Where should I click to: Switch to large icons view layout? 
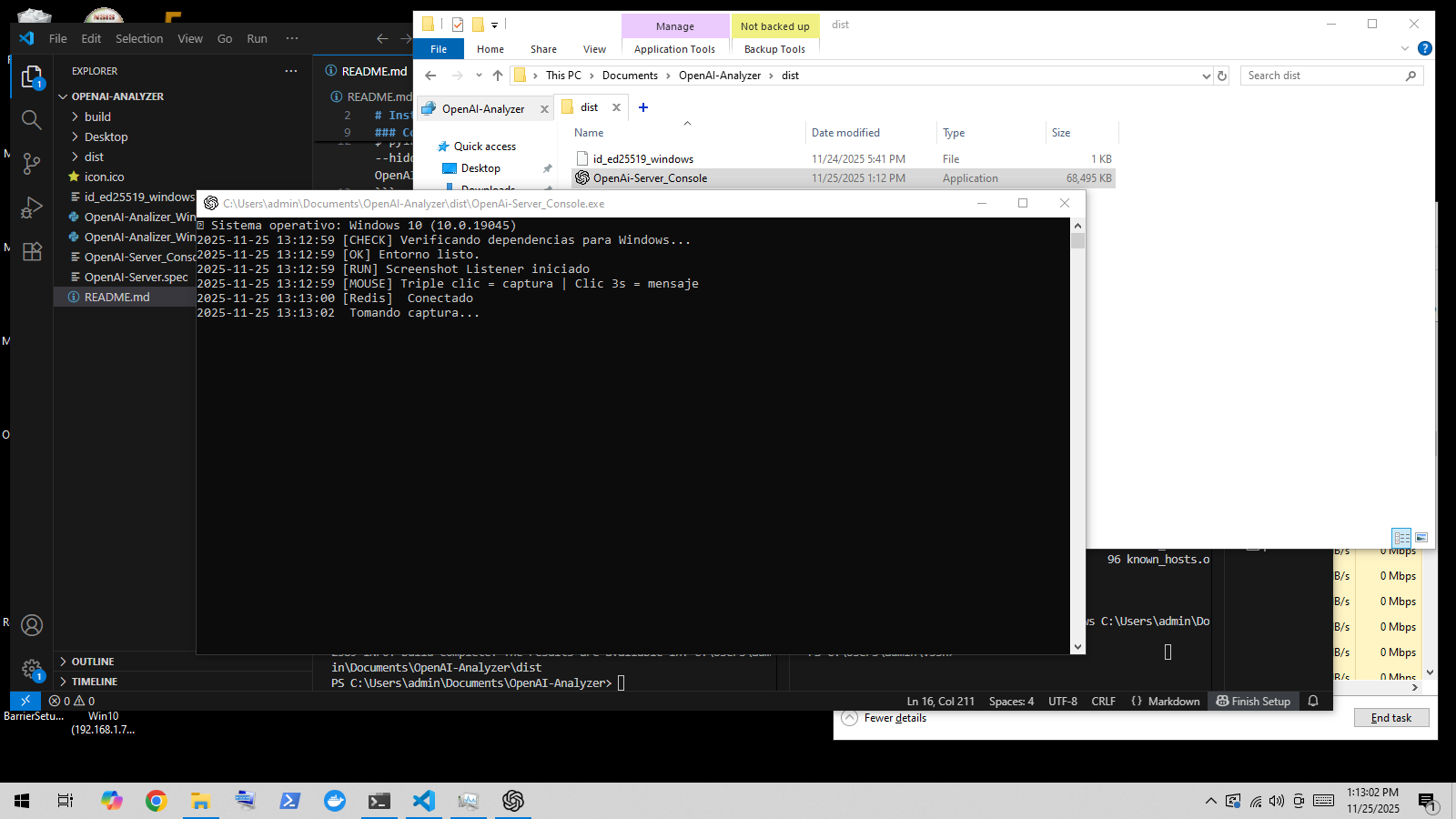pyautogui.click(x=1421, y=538)
